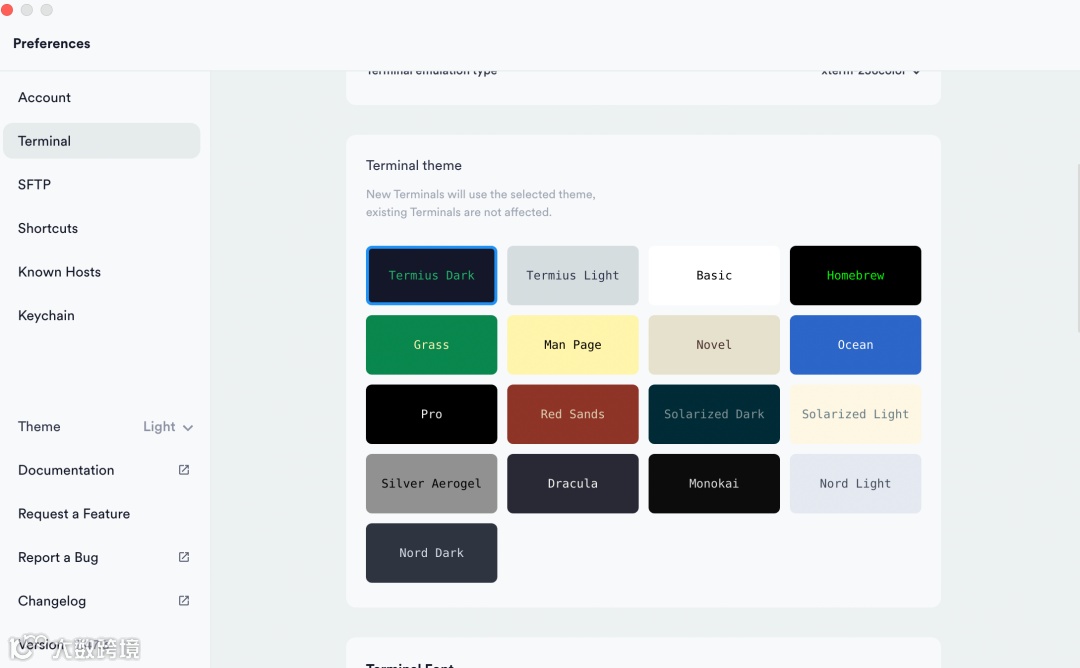The image size is (1080, 668).
Task: Select the Dracula terminal theme
Action: (572, 483)
